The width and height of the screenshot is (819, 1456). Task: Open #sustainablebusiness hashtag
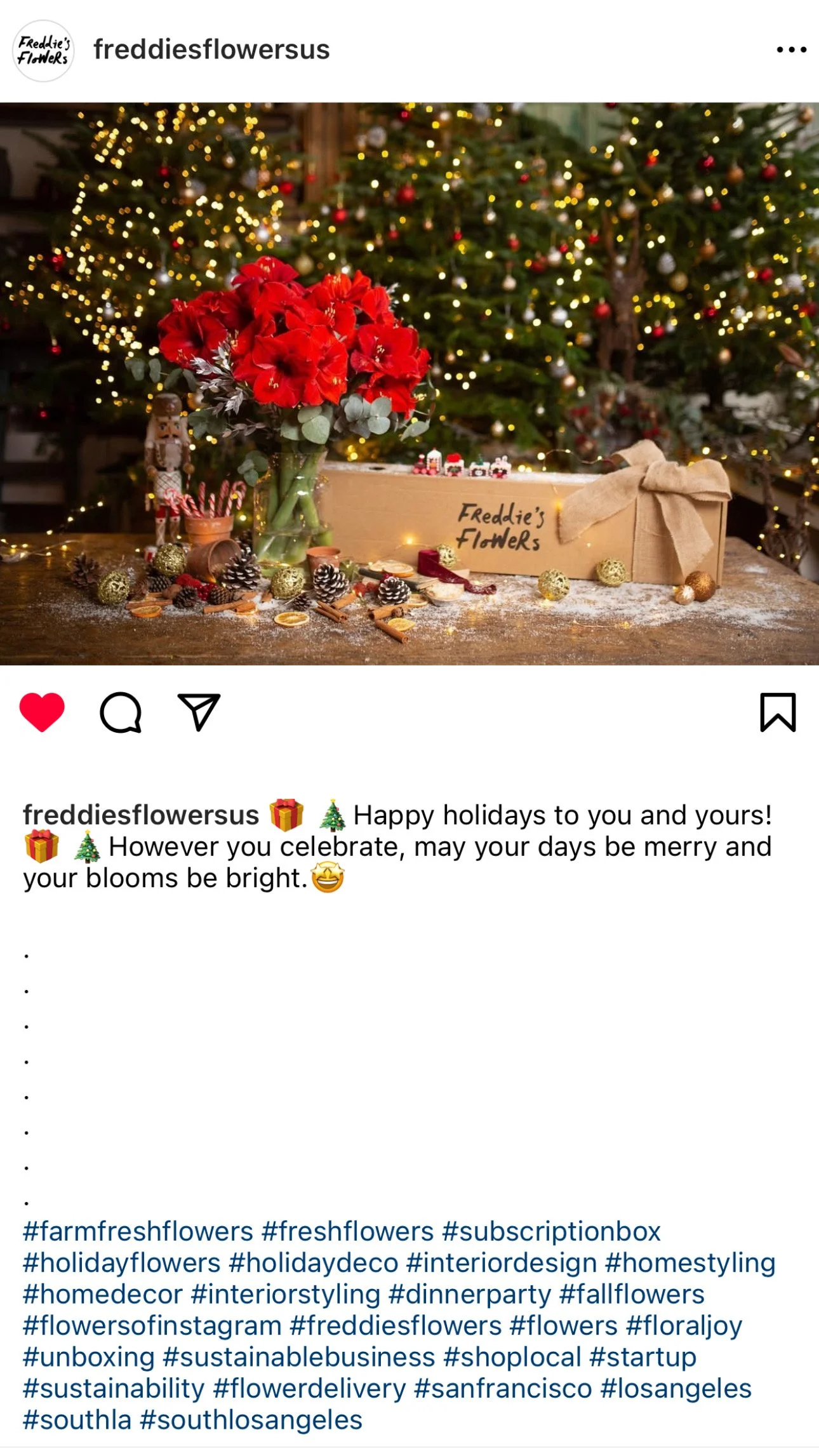[299, 1357]
